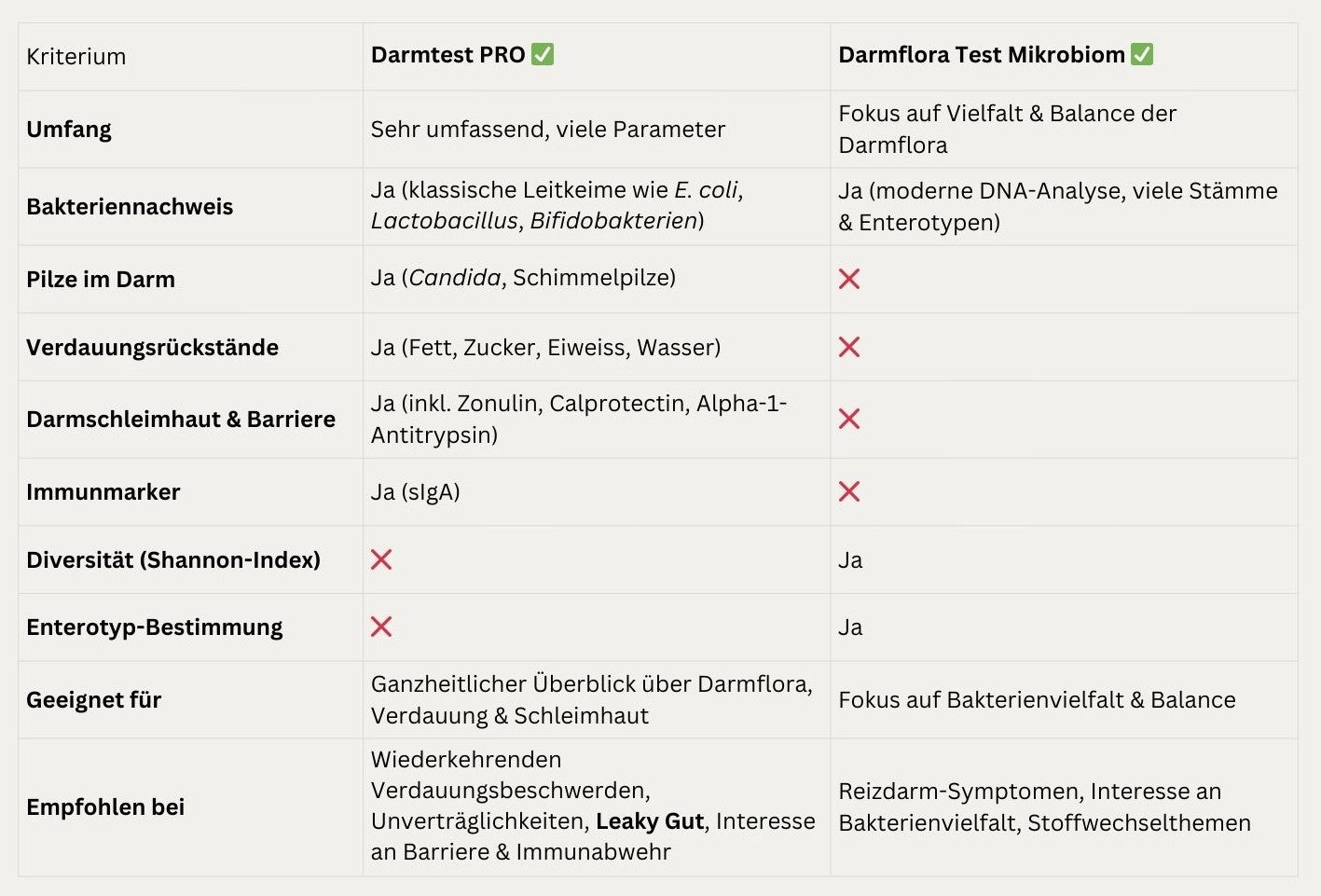This screenshot has height=896, width=1321.
Task: Click Ja in the Enterotyp-Bestimmung row
Action: (x=850, y=627)
